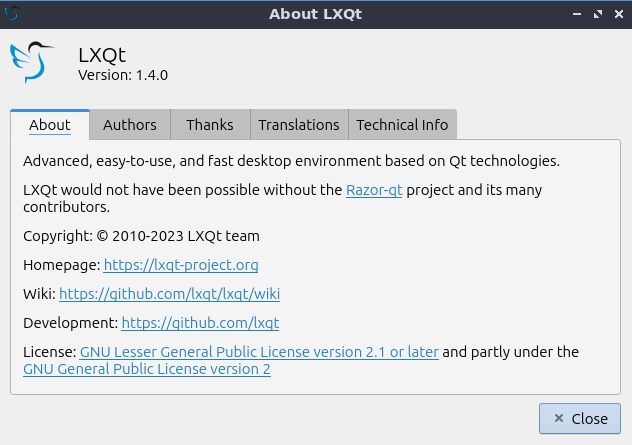Open the Authors tab
The height and width of the screenshot is (445, 632).
point(130,125)
